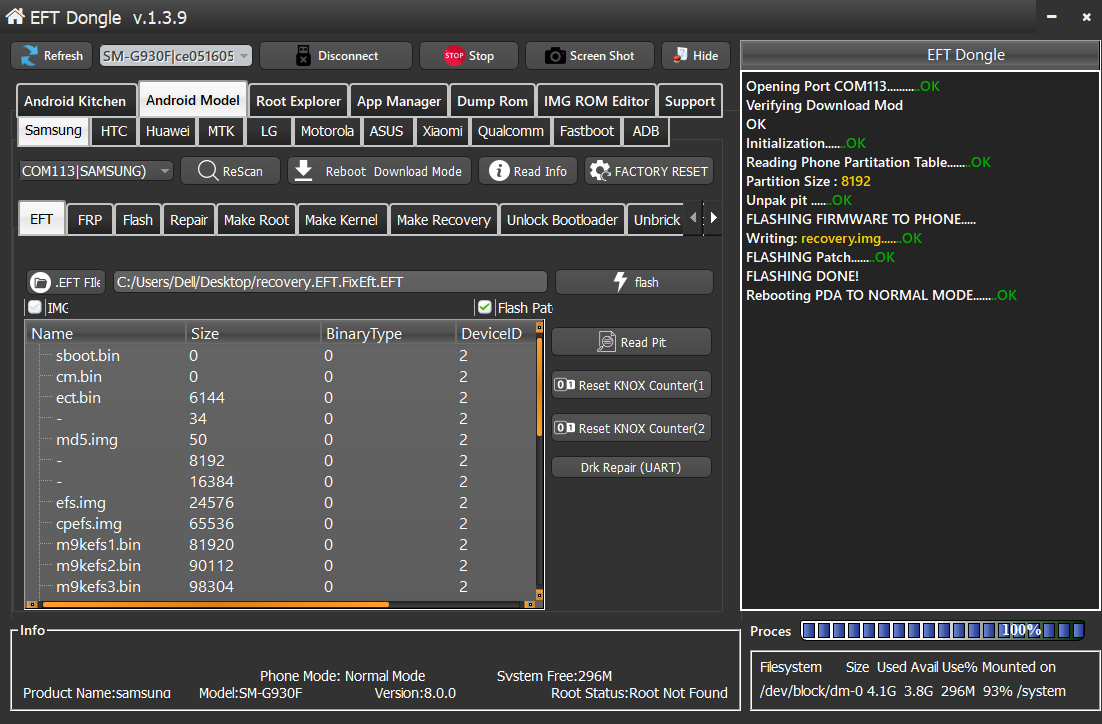Switch to the Flash tab
1102x724 pixels.
[138, 220]
